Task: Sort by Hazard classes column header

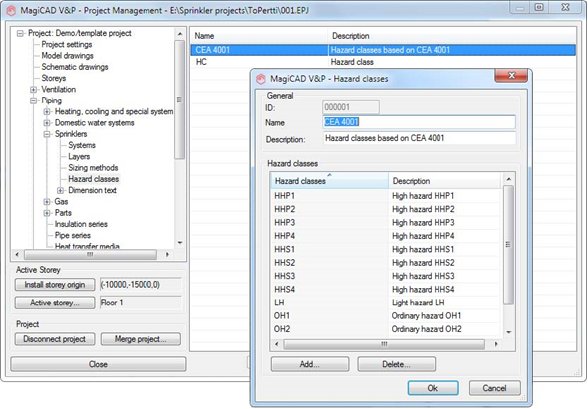Action: click(x=329, y=181)
